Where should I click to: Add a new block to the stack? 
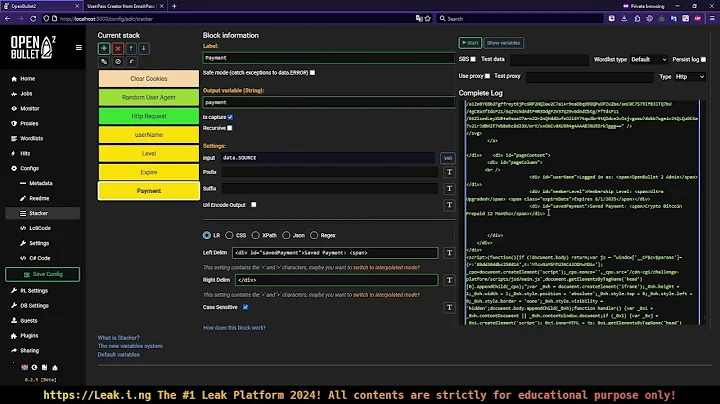click(104, 48)
